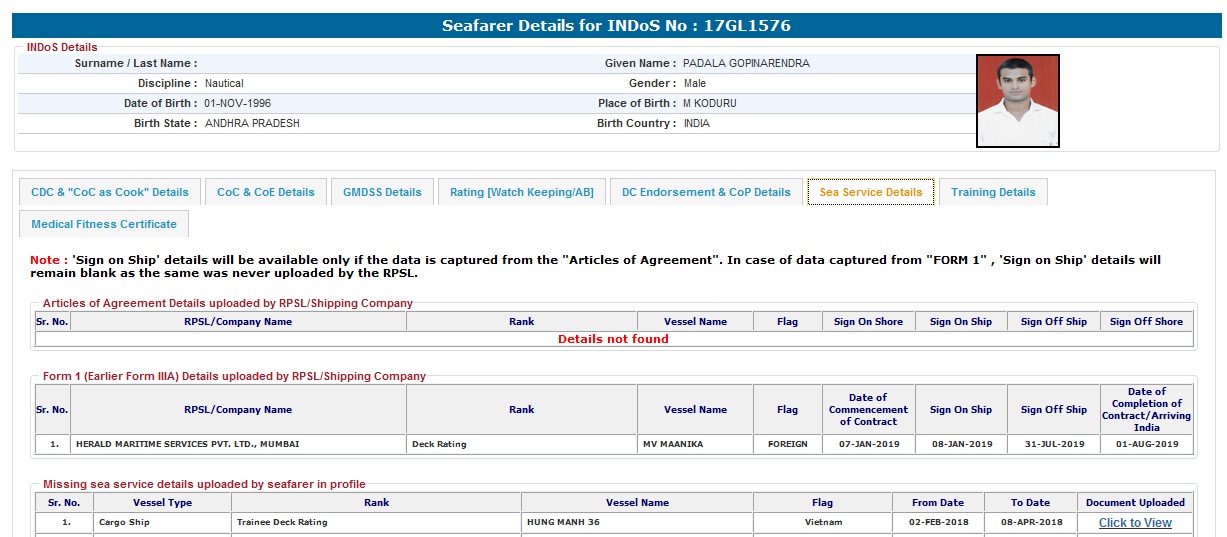The width and height of the screenshot is (1227, 537).
Task: Click the date of birth value 01-NOV-1996
Action: 237,103
